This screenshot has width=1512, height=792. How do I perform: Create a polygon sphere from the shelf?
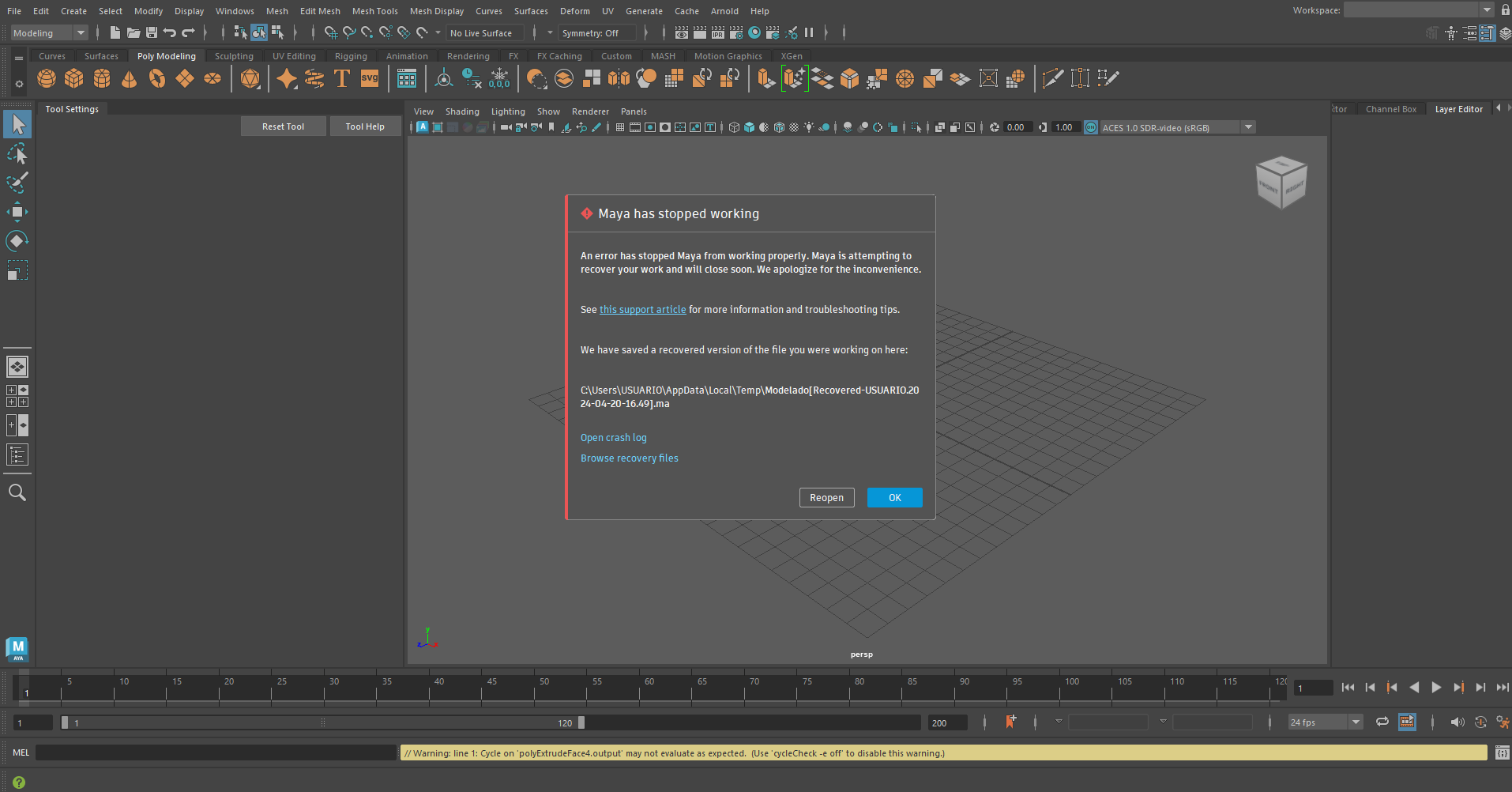47,78
